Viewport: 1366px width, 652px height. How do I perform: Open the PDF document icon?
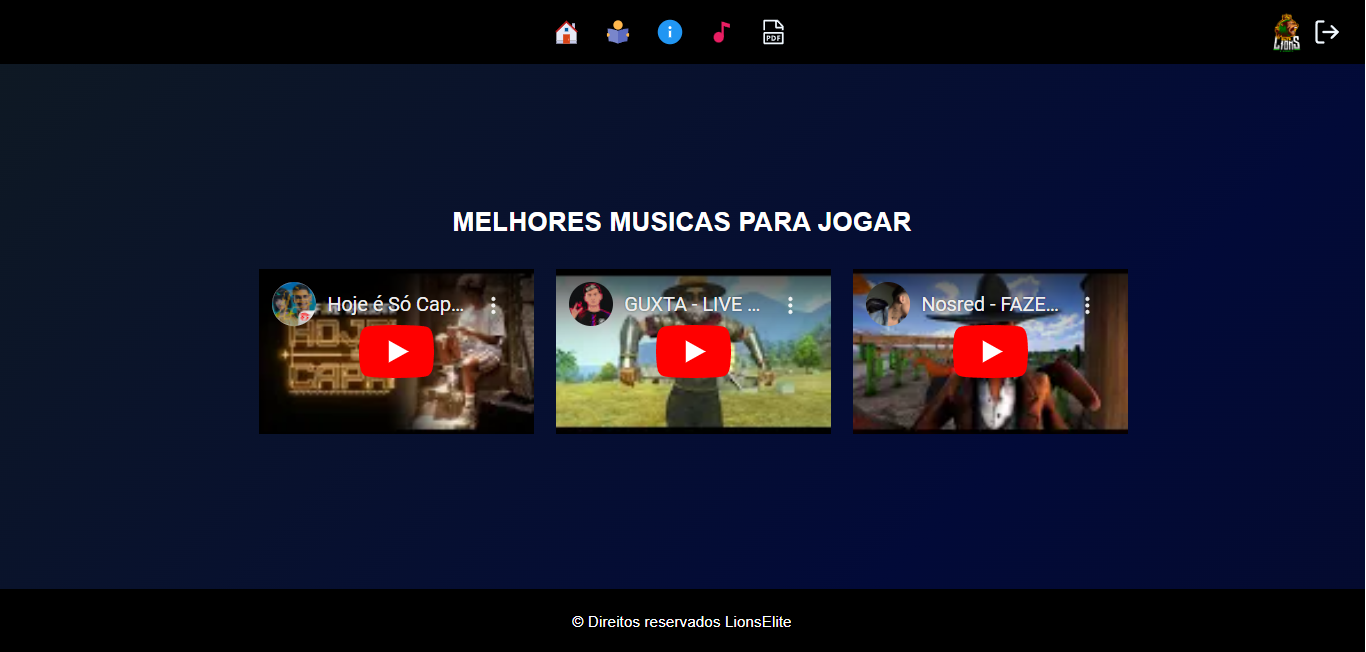click(x=772, y=32)
